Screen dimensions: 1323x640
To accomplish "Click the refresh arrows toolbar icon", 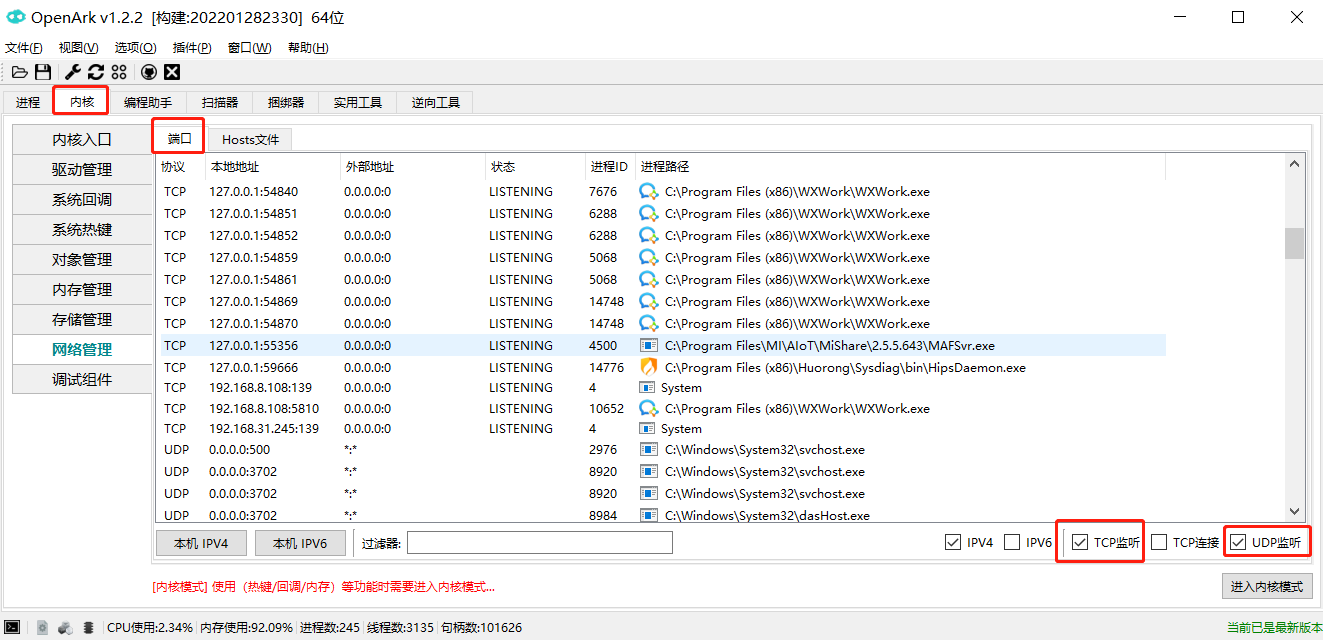I will [x=96, y=72].
